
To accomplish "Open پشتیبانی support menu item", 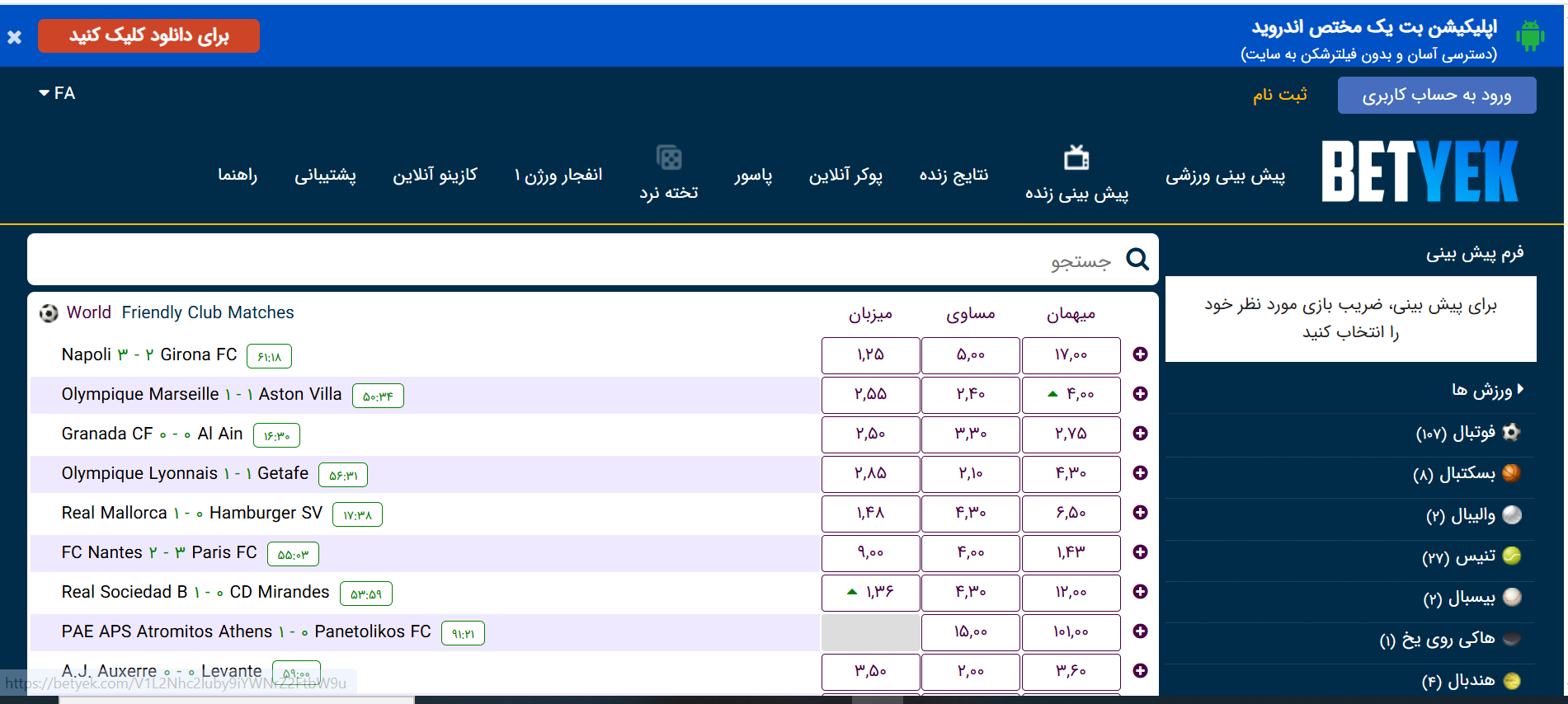I will click(325, 175).
